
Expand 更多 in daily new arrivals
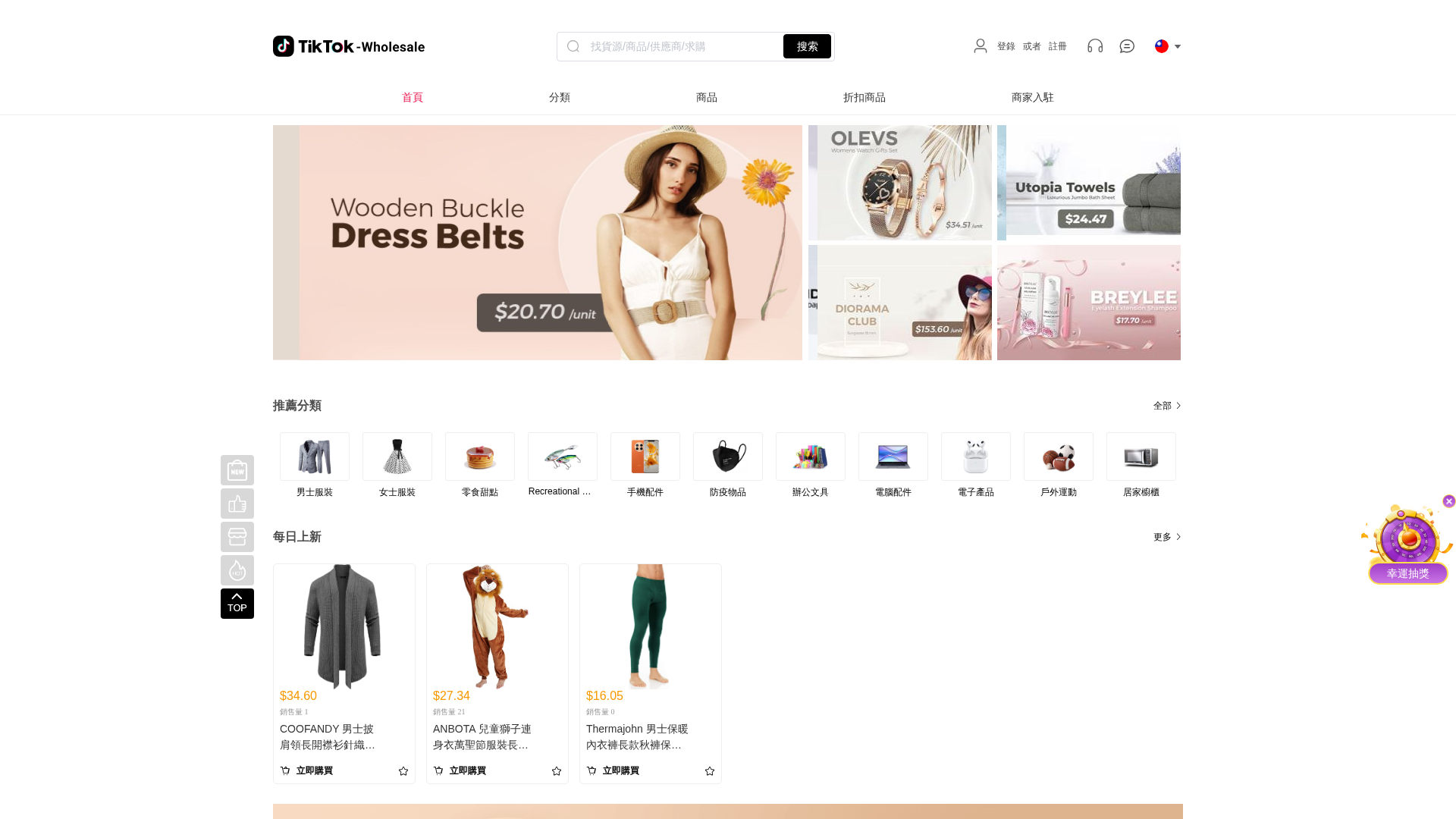(1167, 537)
